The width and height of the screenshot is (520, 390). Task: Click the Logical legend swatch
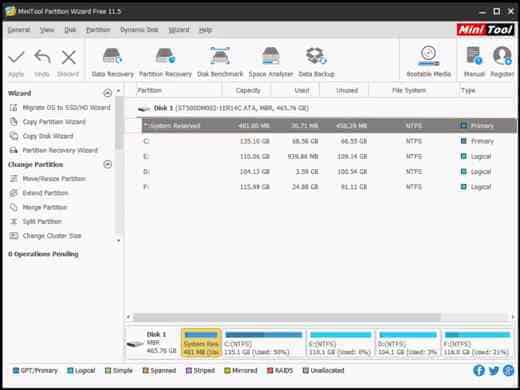tap(70, 371)
